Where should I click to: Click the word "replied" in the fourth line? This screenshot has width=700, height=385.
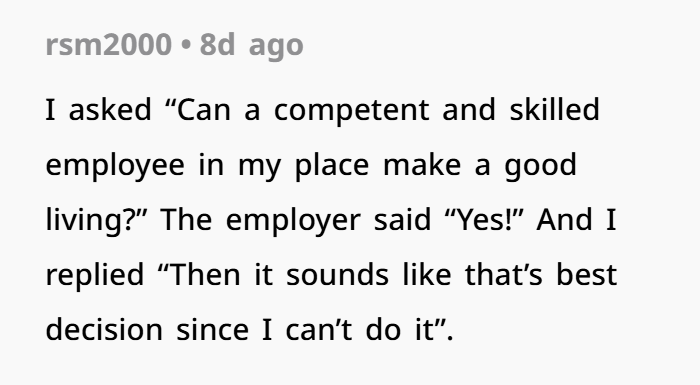(95, 276)
